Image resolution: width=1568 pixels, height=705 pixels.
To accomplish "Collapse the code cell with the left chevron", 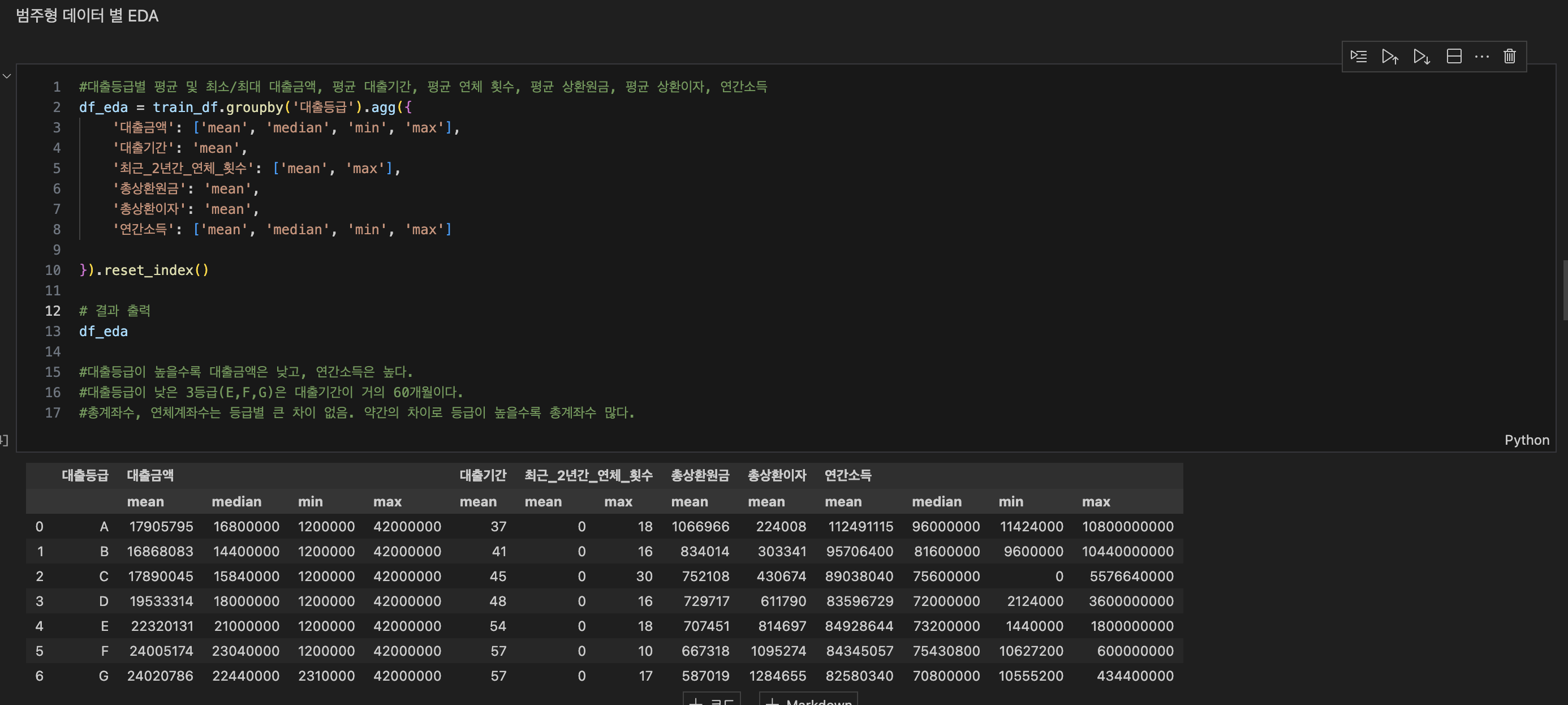I will (x=7, y=76).
